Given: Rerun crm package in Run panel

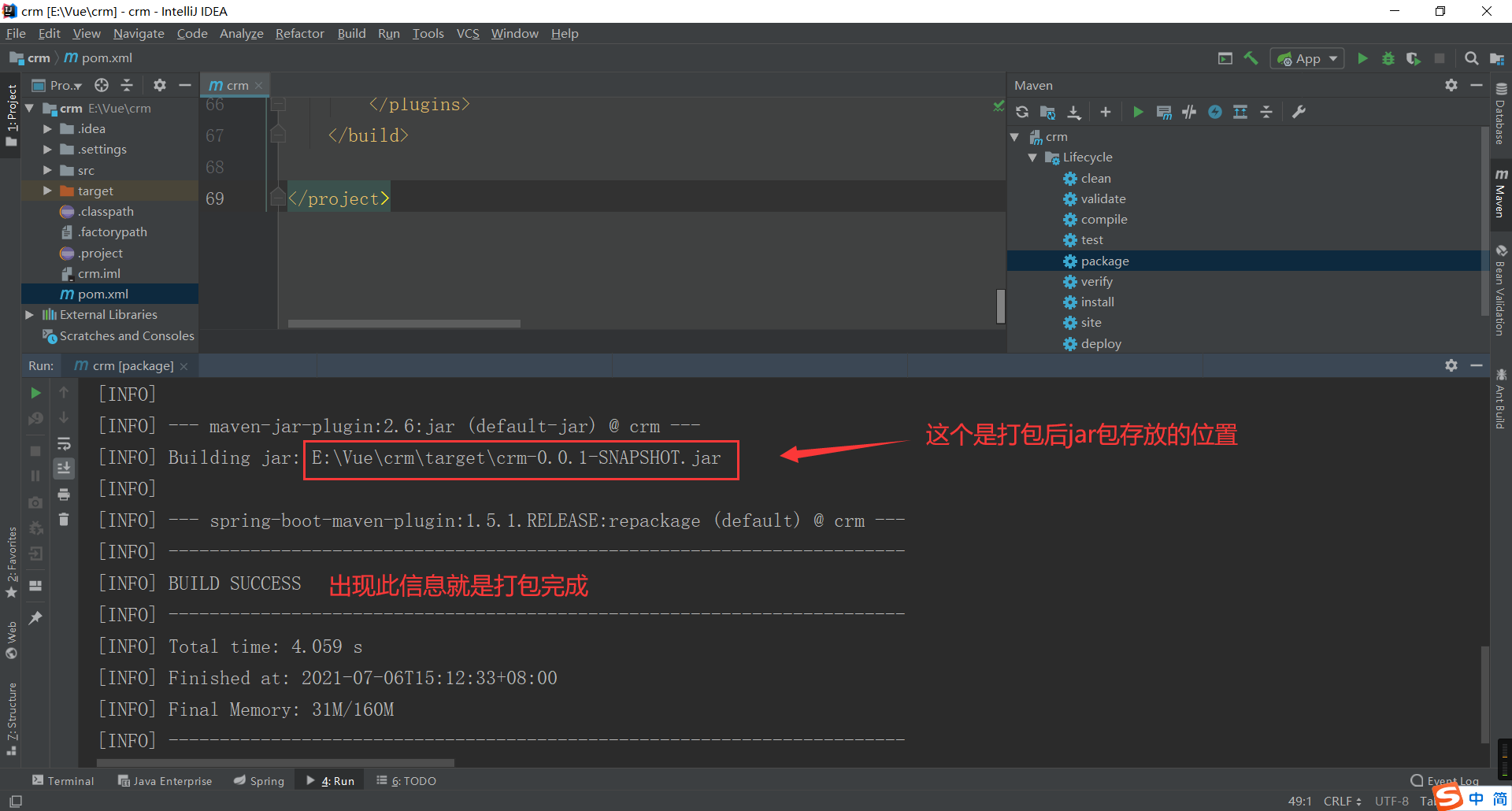Looking at the screenshot, I should point(35,392).
